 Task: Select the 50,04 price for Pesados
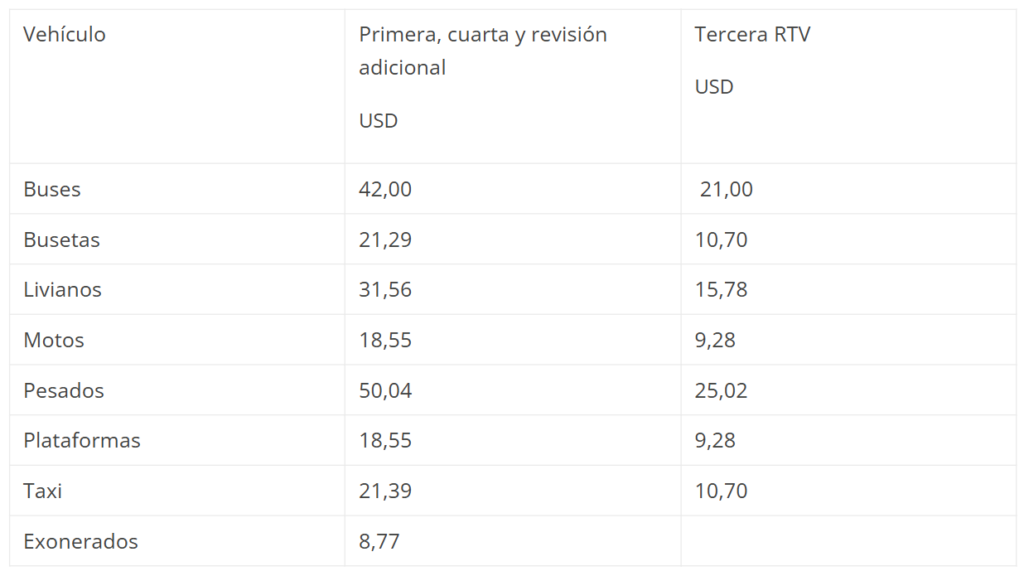pyautogui.click(x=385, y=390)
